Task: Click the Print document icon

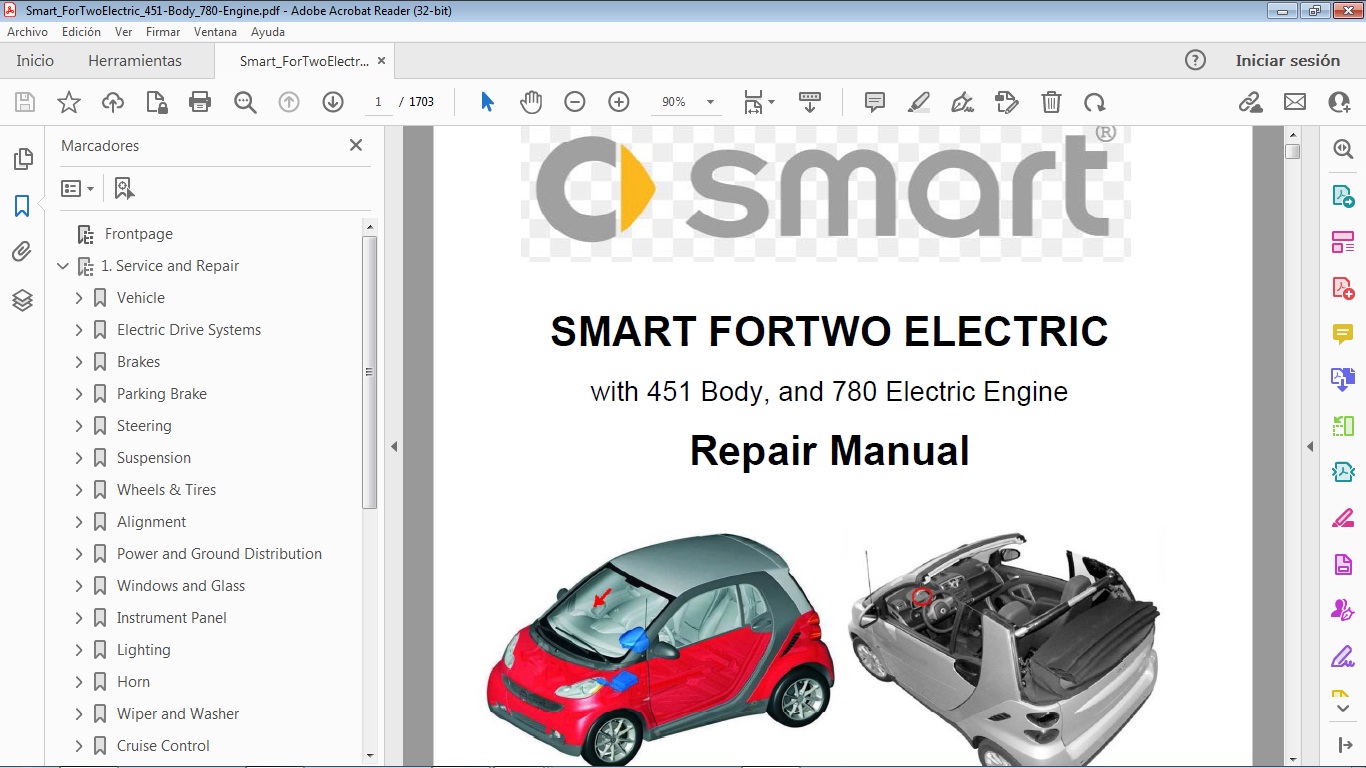Action: pos(199,101)
